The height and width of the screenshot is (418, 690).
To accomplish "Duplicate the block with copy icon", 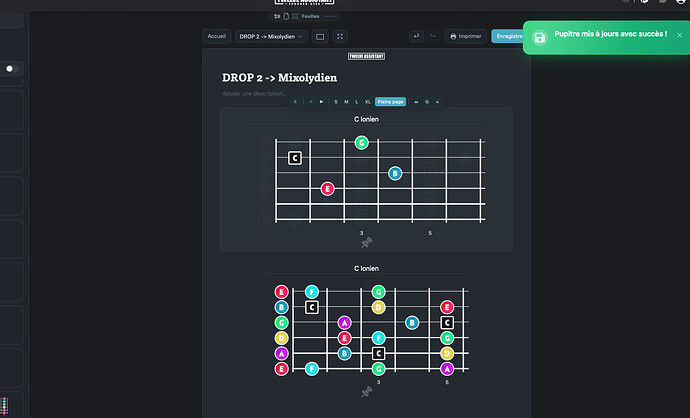I will [x=427, y=102].
